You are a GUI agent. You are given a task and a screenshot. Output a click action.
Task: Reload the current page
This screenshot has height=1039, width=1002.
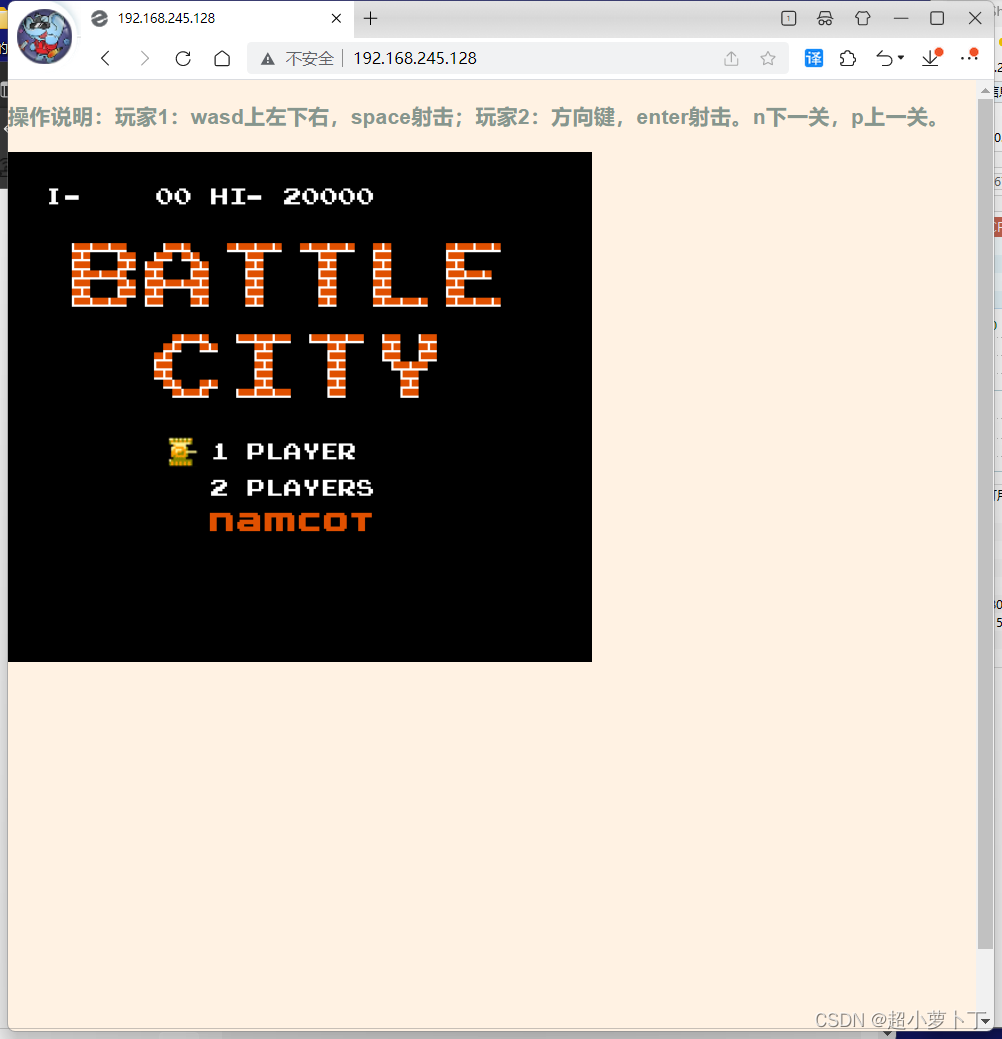pyautogui.click(x=184, y=58)
